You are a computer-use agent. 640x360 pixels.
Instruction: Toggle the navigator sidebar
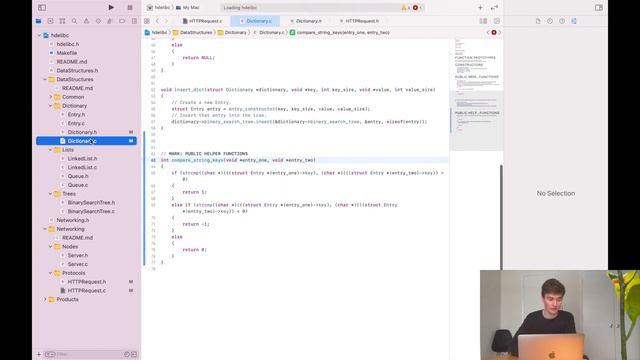[x=42, y=7]
